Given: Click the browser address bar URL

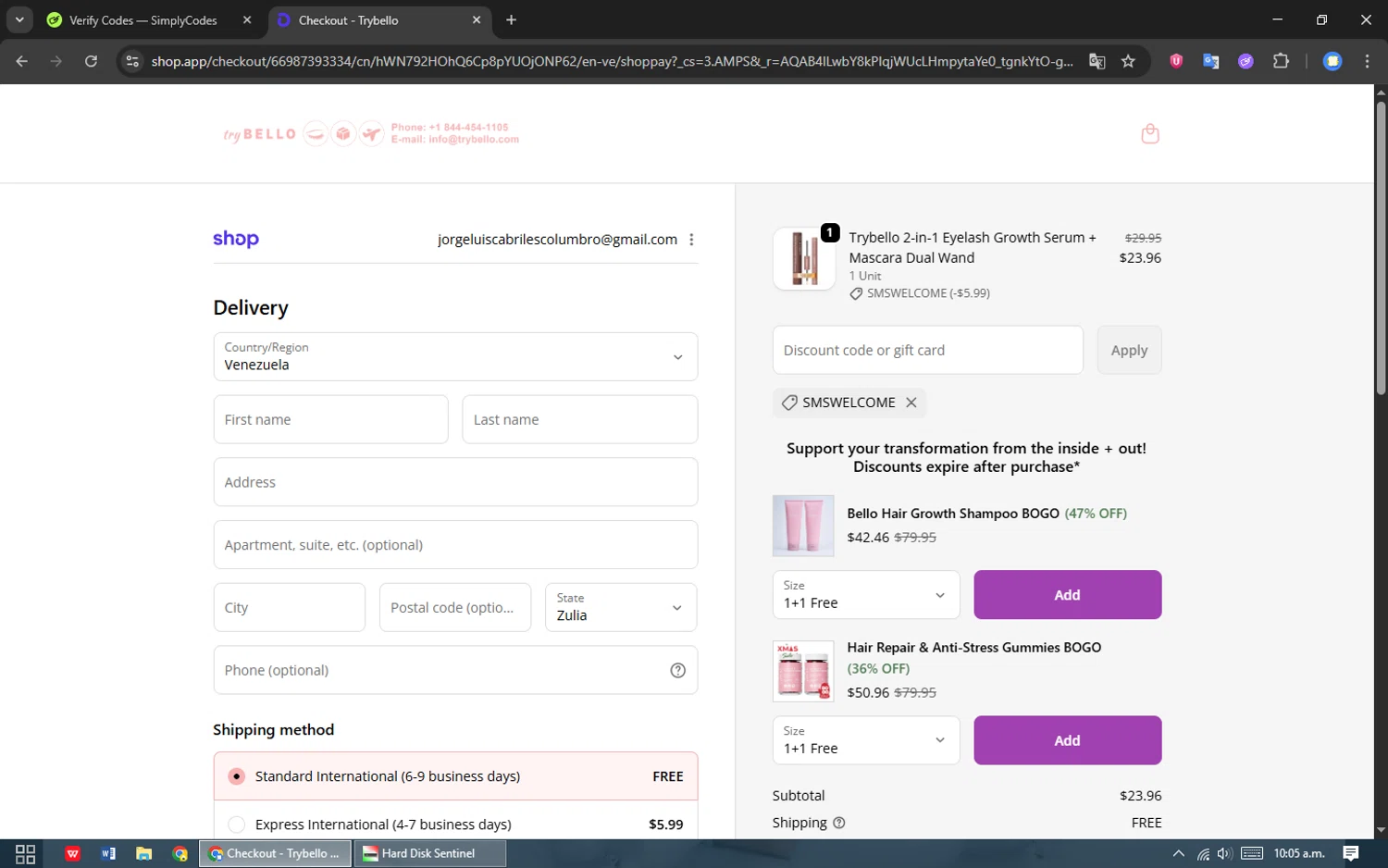Looking at the screenshot, I should point(613,61).
